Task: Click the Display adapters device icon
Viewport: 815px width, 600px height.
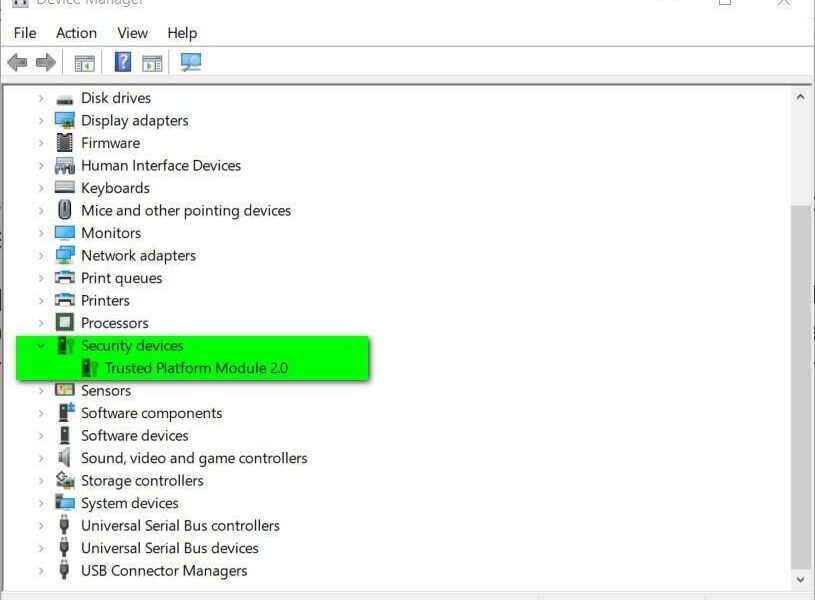Action: point(65,120)
